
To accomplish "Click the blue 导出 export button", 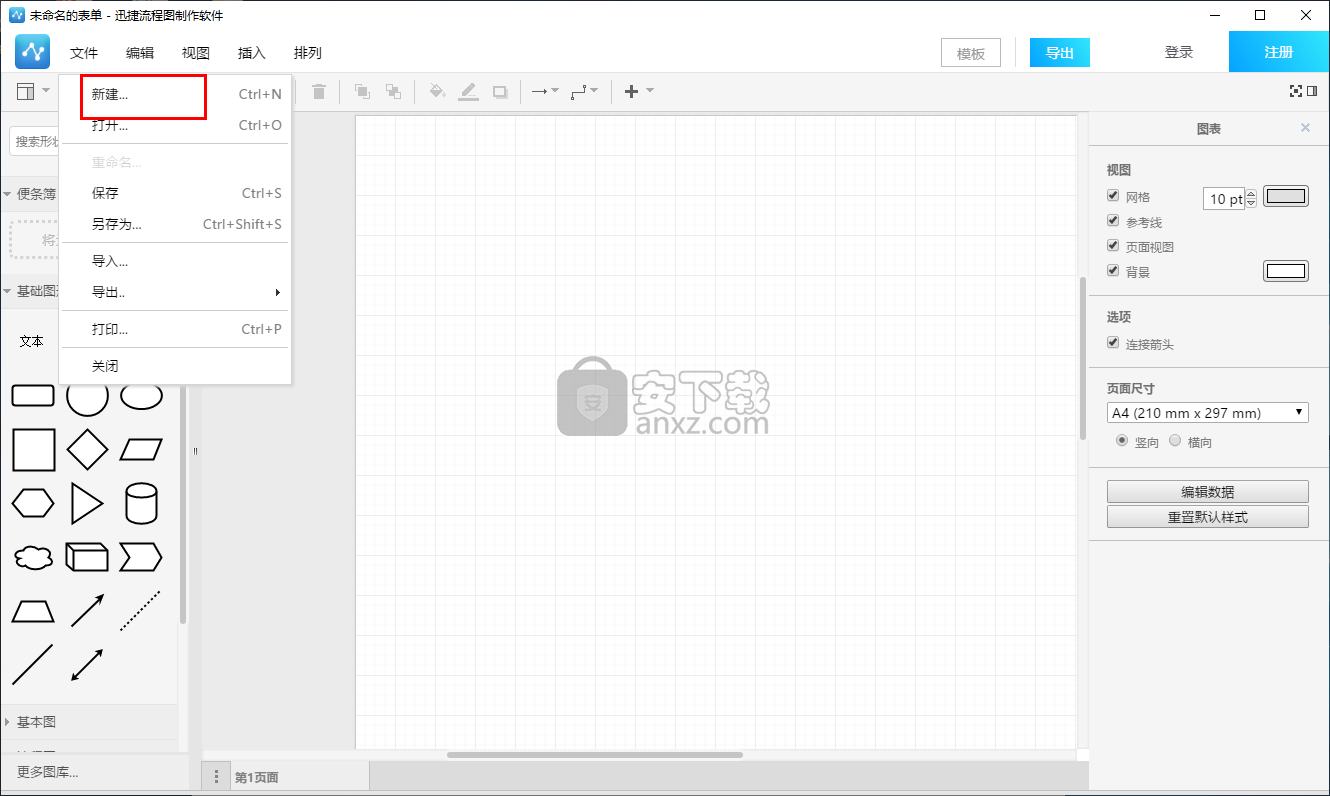I will click(1060, 53).
